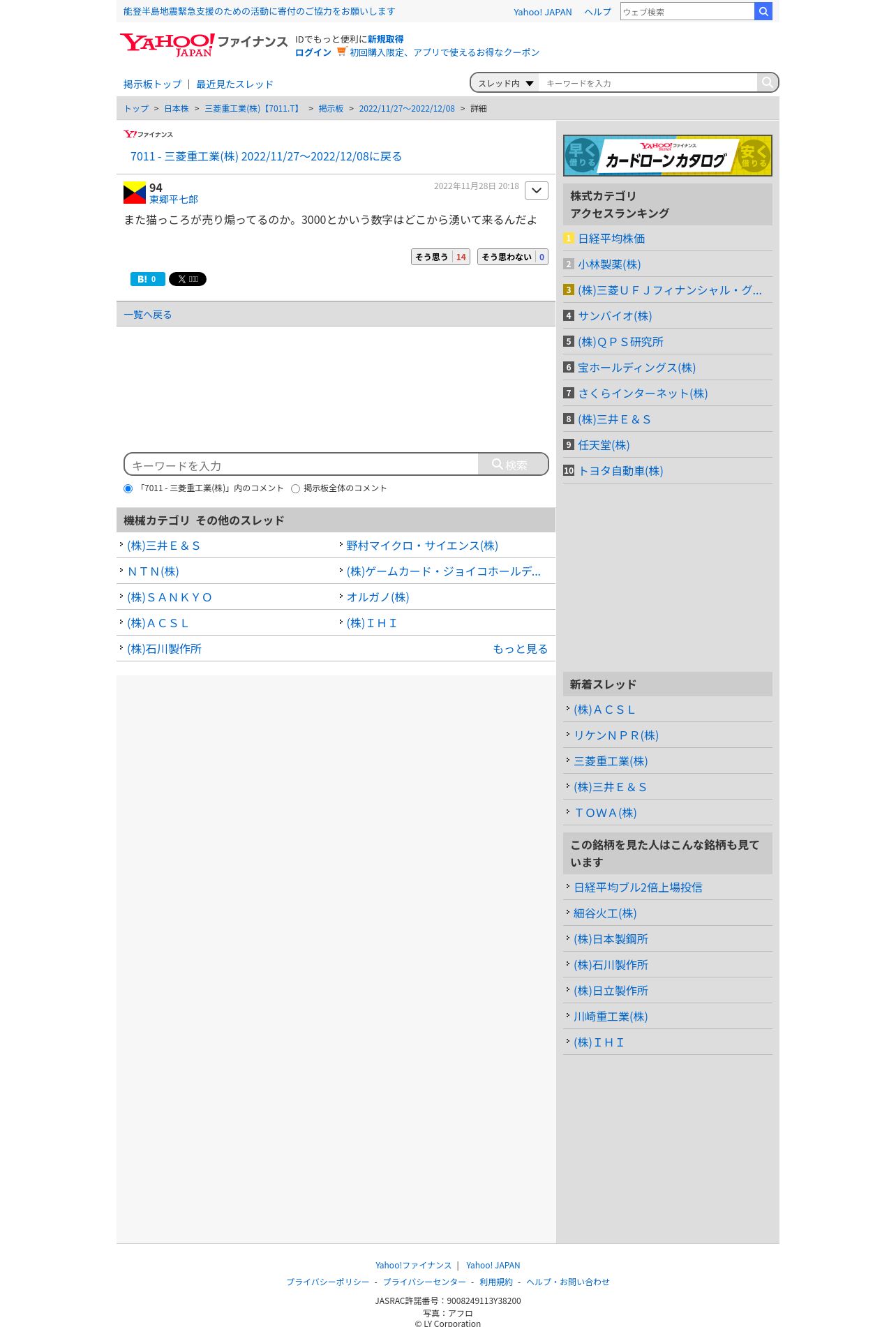Open (株)日本製鋼所 link
This screenshot has width=896, height=1327.
tap(611, 939)
